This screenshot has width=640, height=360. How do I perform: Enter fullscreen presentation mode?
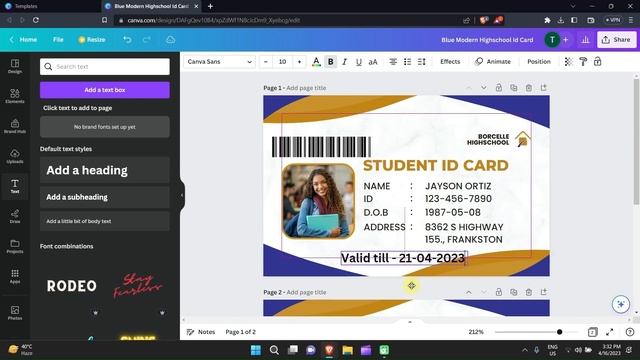(610, 332)
